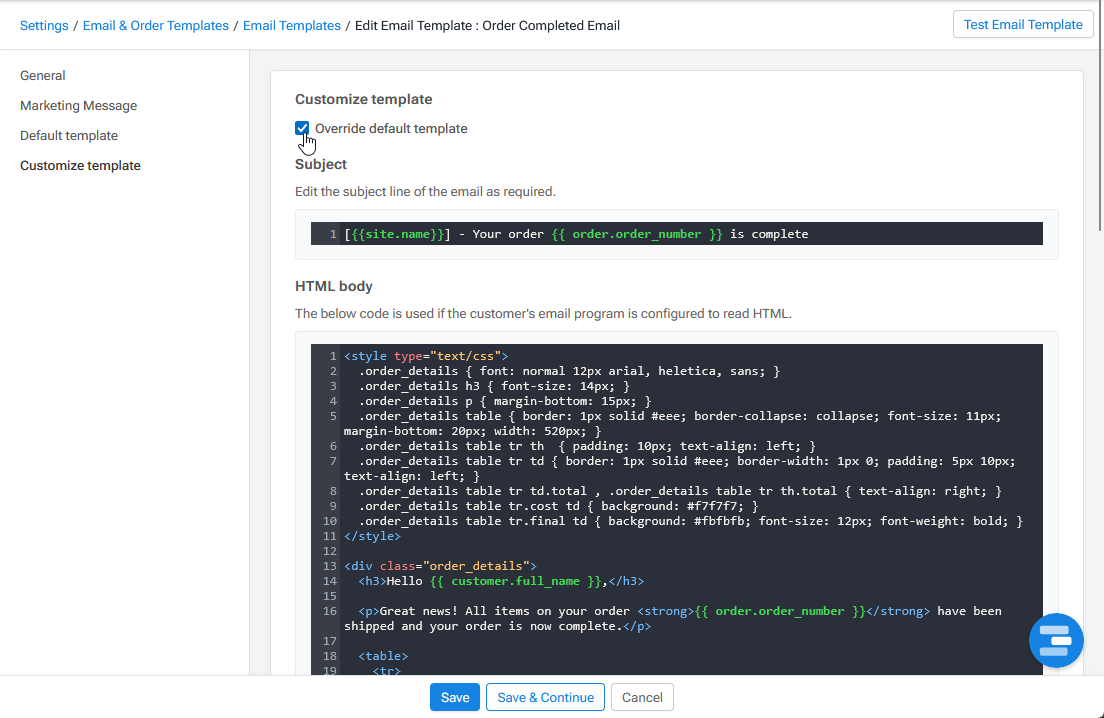This screenshot has height=718, width=1104.
Task: Click the tr.final td background line
Action: tap(691, 521)
